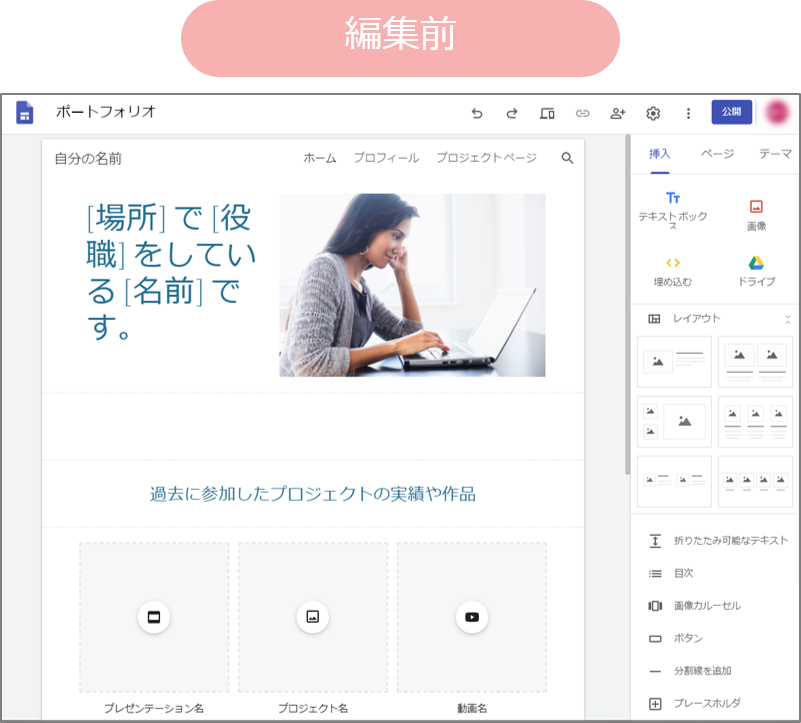Select the 過去に参加したプロジェクト heading
The height and width of the screenshot is (723, 801).
click(313, 494)
